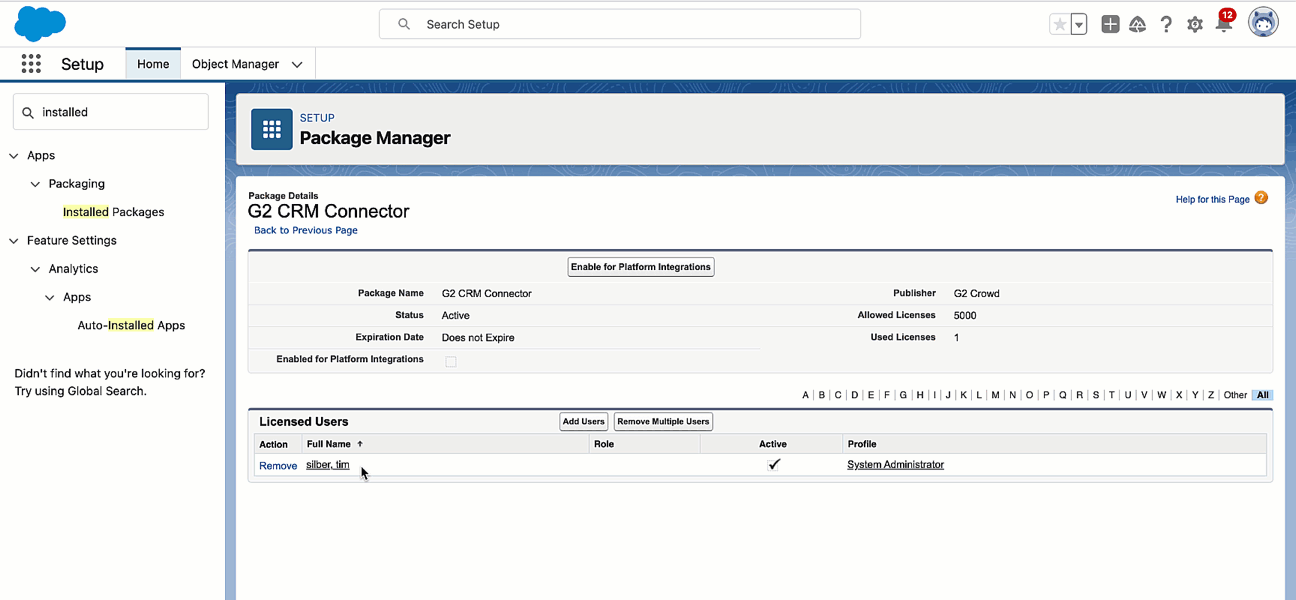Image resolution: width=1296 pixels, height=600 pixels.
Task: Click the Profile column header
Action: (862, 444)
